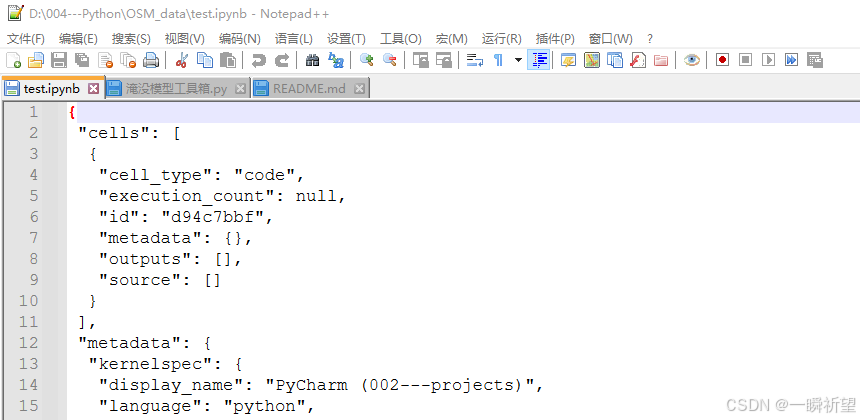Click the "cell_type": "code" line
The width and height of the screenshot is (860, 420).
[201, 175]
